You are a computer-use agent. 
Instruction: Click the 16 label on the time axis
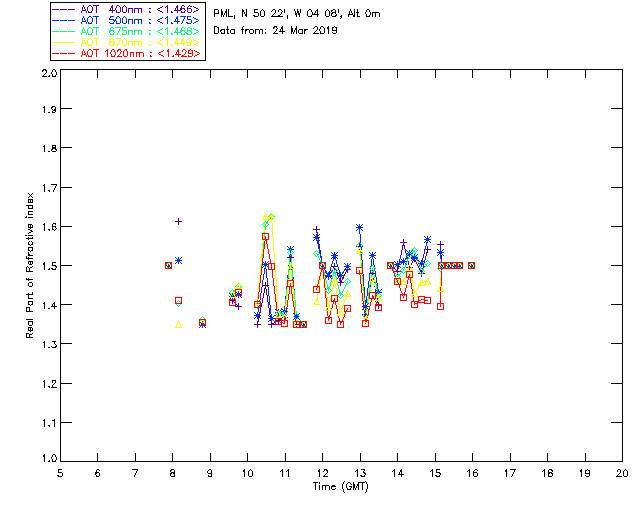click(x=473, y=473)
